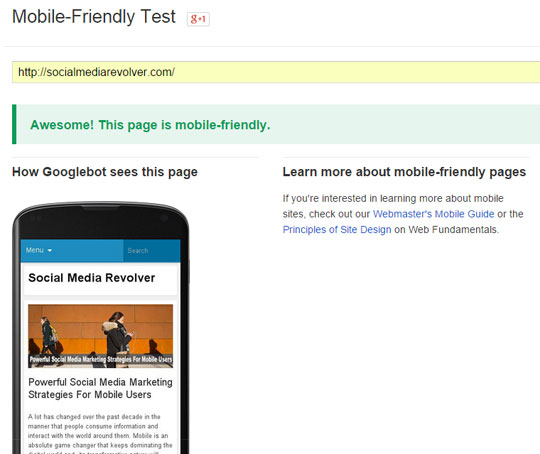Click Learn more about mobile-friendly pages heading
540x454 pixels.
tap(404, 172)
